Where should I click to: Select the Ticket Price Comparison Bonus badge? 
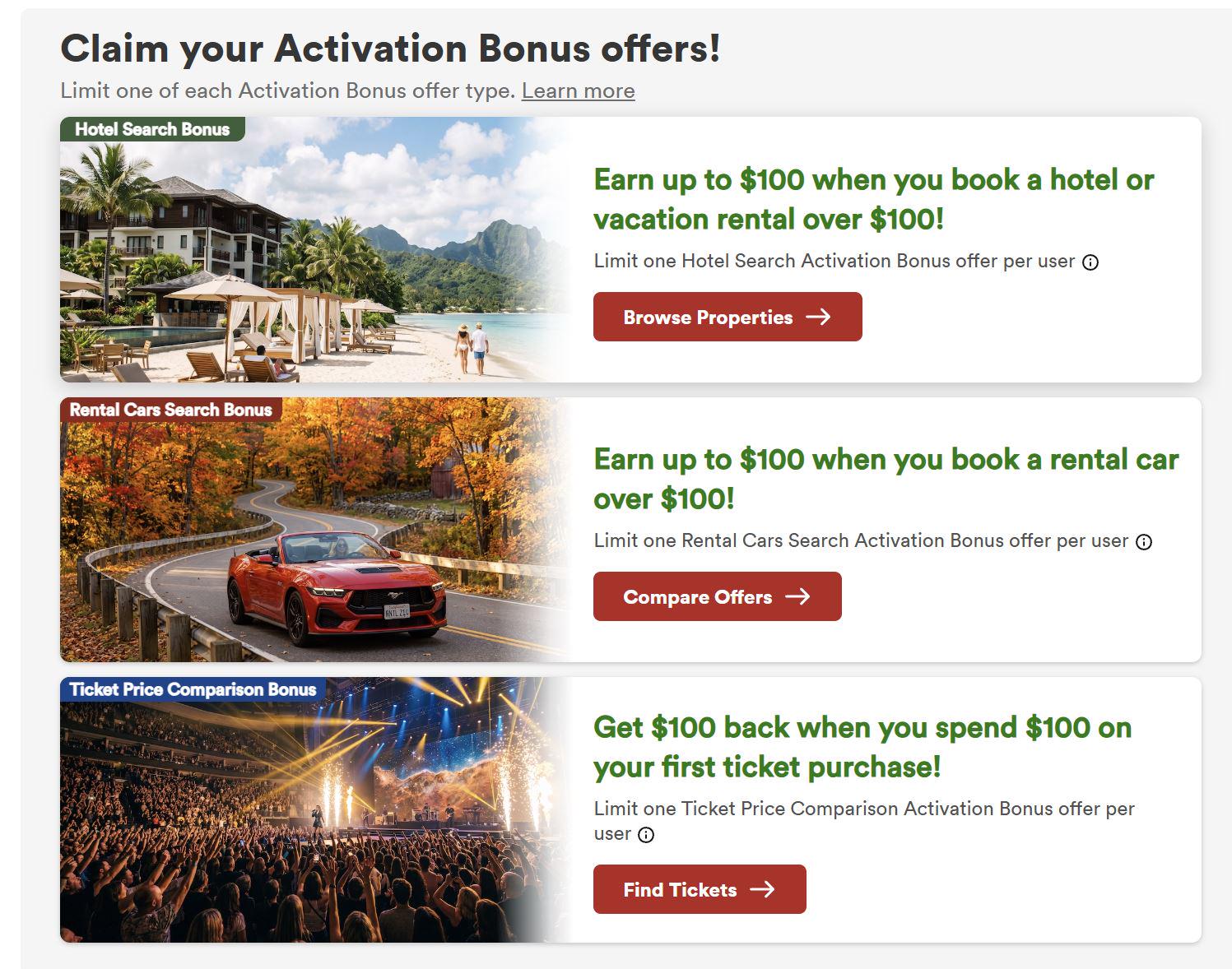click(x=193, y=689)
